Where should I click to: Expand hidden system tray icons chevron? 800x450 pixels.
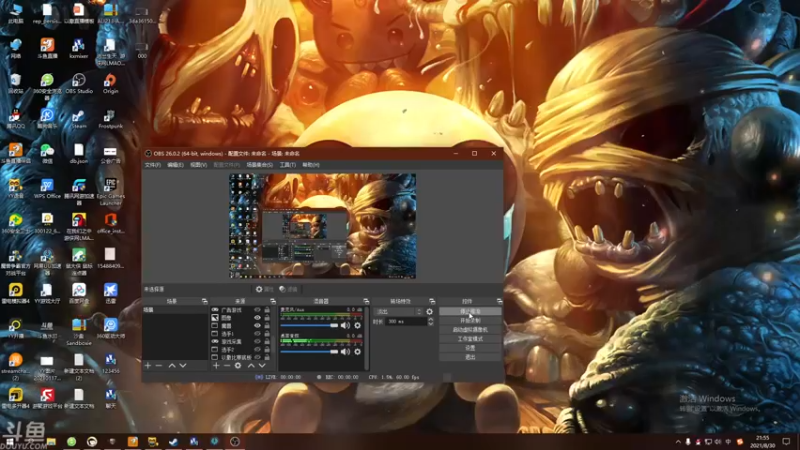click(678, 442)
